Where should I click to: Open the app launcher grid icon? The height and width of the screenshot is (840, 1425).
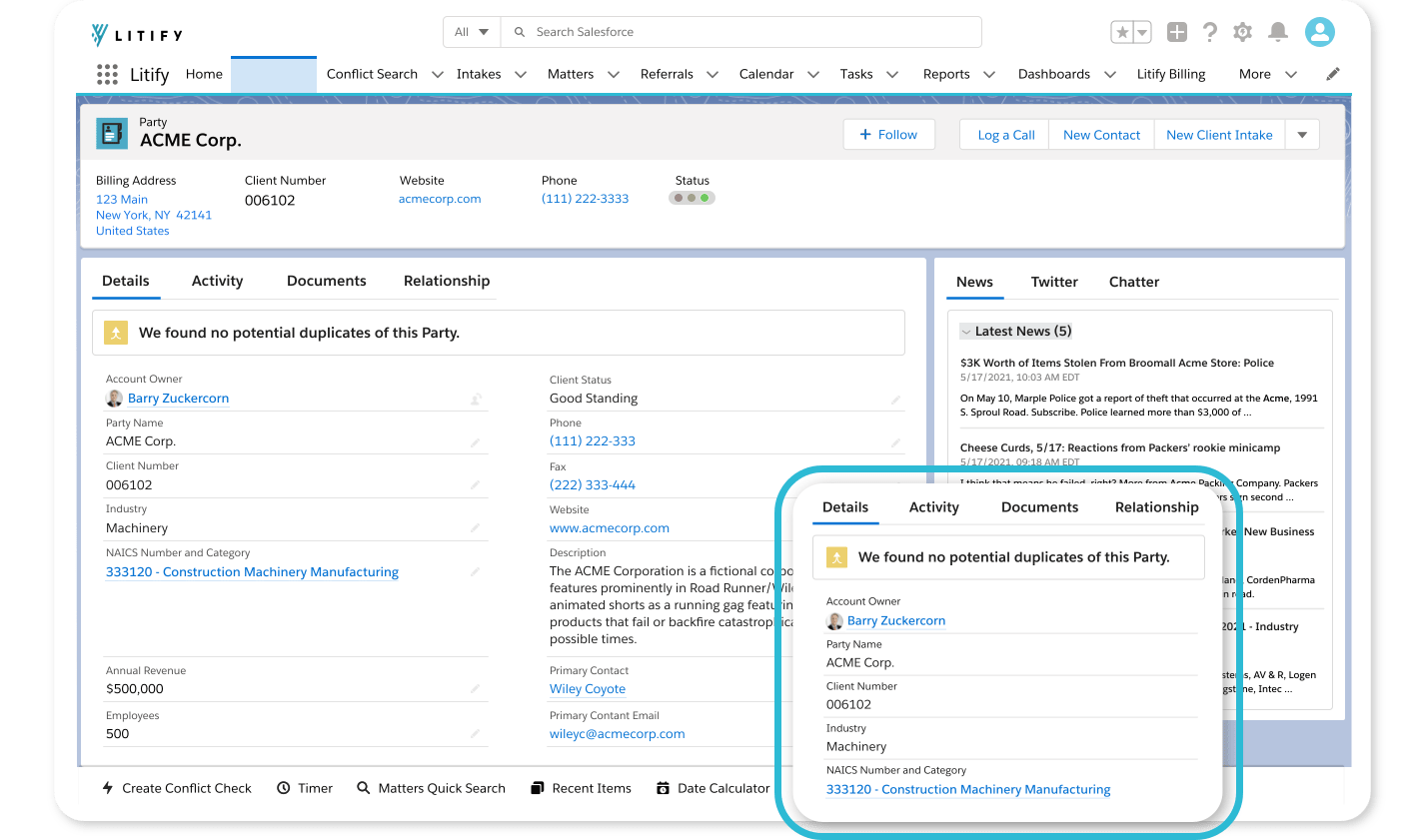click(107, 74)
